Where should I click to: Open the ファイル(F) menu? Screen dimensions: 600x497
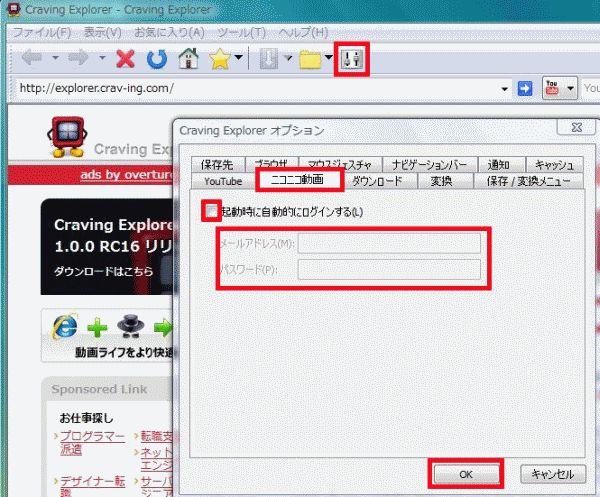(x=42, y=33)
